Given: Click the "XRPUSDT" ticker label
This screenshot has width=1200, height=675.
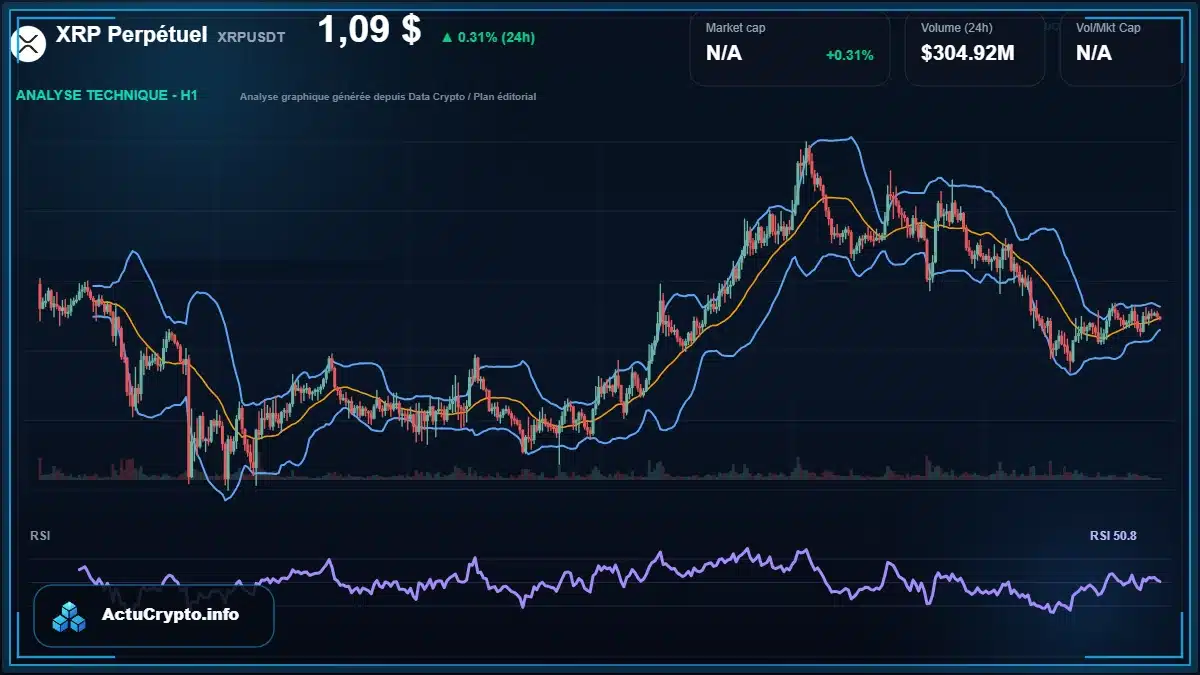Looking at the screenshot, I should (x=251, y=37).
